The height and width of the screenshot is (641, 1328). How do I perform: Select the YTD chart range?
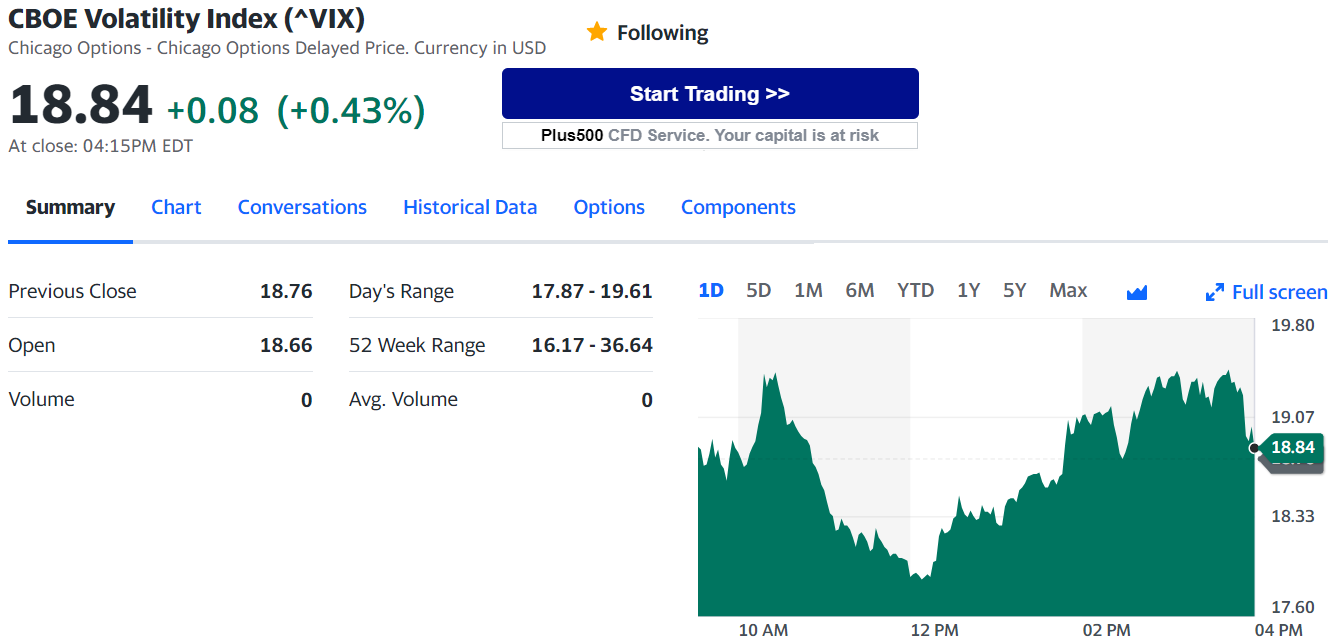pyautogui.click(x=915, y=290)
